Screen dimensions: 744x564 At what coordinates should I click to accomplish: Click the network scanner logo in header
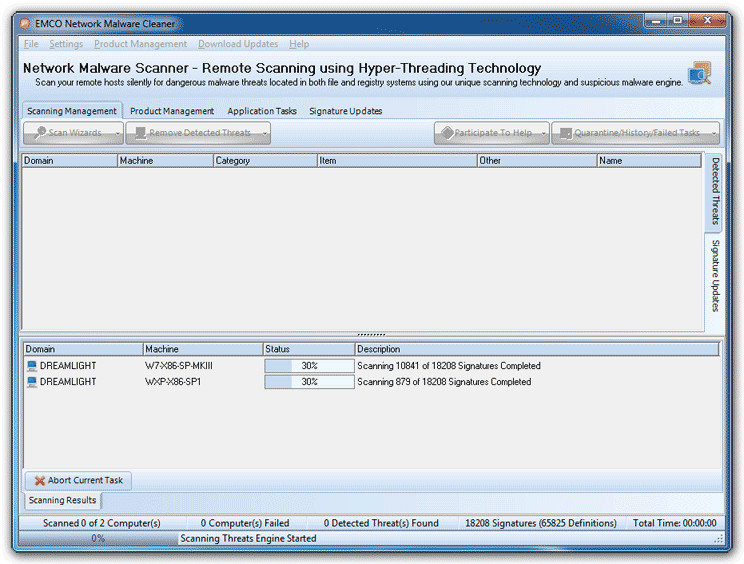(x=700, y=74)
